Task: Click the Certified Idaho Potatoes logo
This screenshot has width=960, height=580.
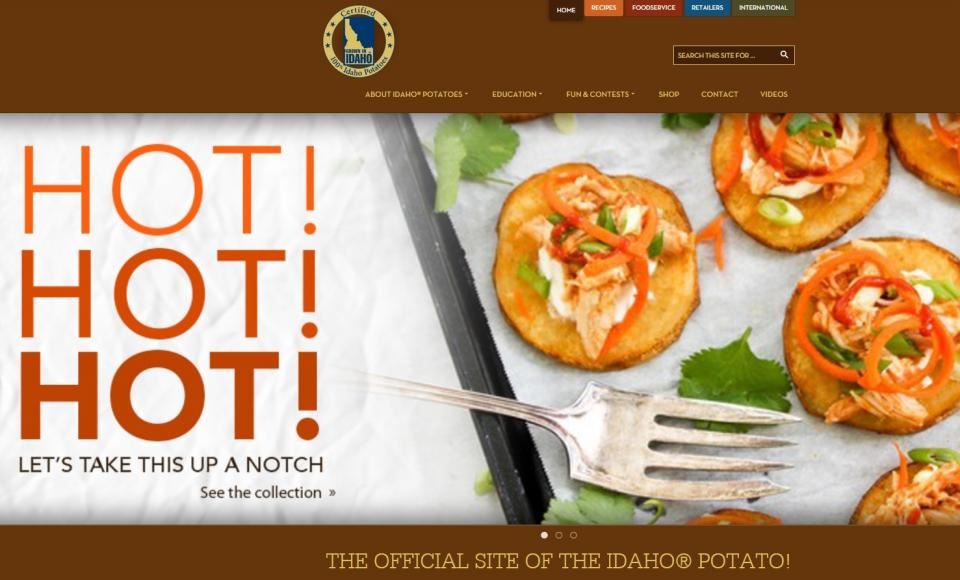Action: (359, 41)
